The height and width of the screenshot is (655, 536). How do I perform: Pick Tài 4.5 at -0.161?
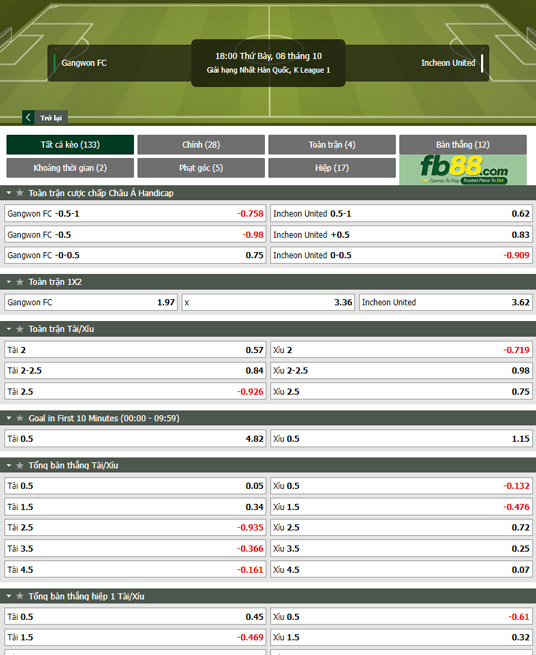pyautogui.click(x=135, y=569)
